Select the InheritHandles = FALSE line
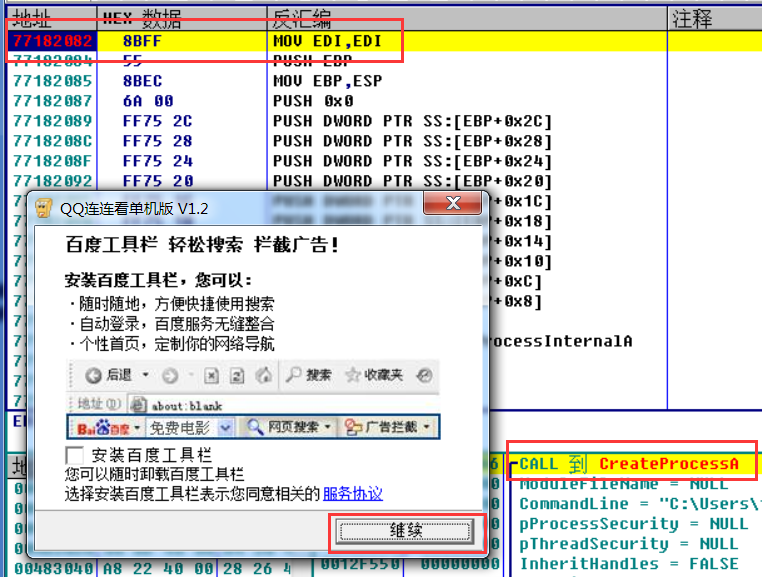762x577 pixels. [x=629, y=564]
